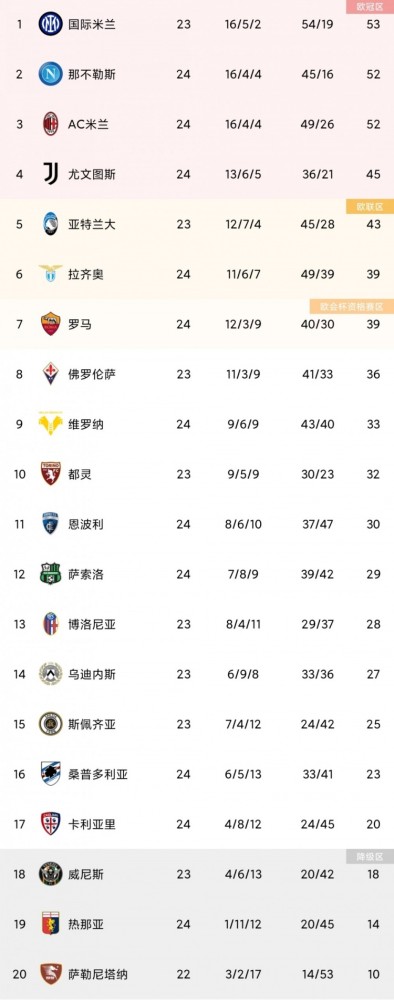
Task: Click the Torino crest icon
Action: click(x=50, y=474)
